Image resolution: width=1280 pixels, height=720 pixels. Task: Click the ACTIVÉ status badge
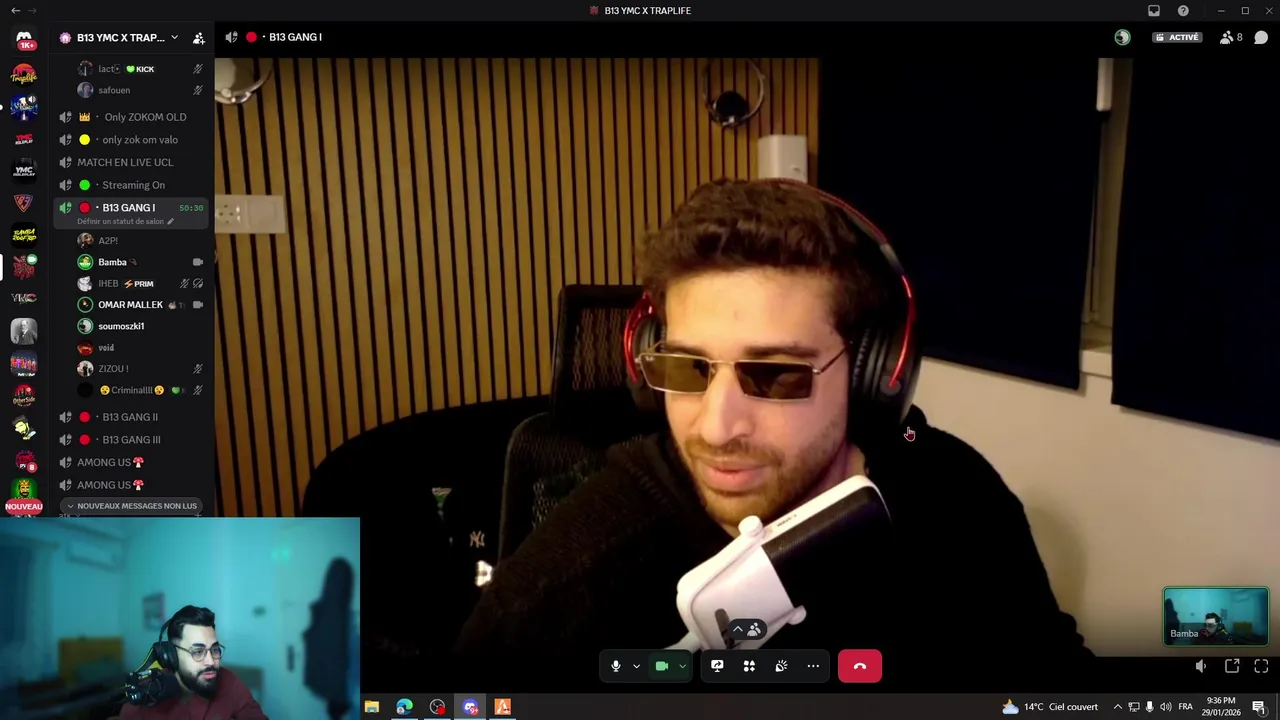point(1176,37)
